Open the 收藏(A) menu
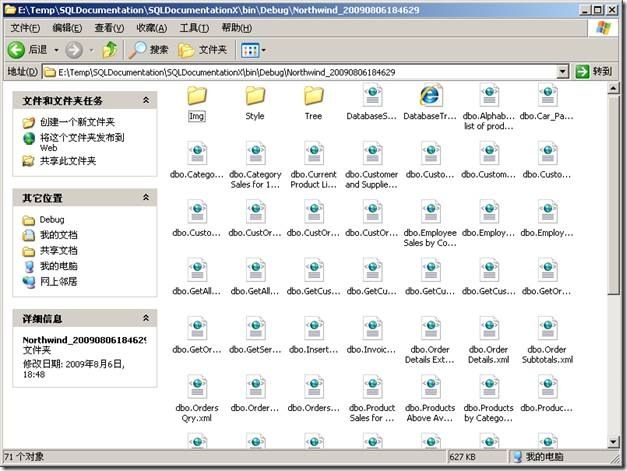The width and height of the screenshot is (627, 471). coord(152,28)
